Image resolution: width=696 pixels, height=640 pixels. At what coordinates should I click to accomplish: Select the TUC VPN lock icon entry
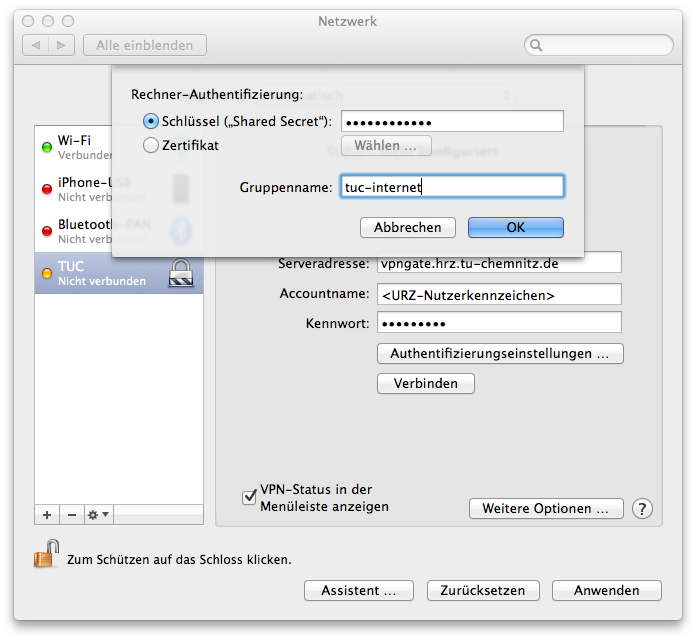[180, 273]
